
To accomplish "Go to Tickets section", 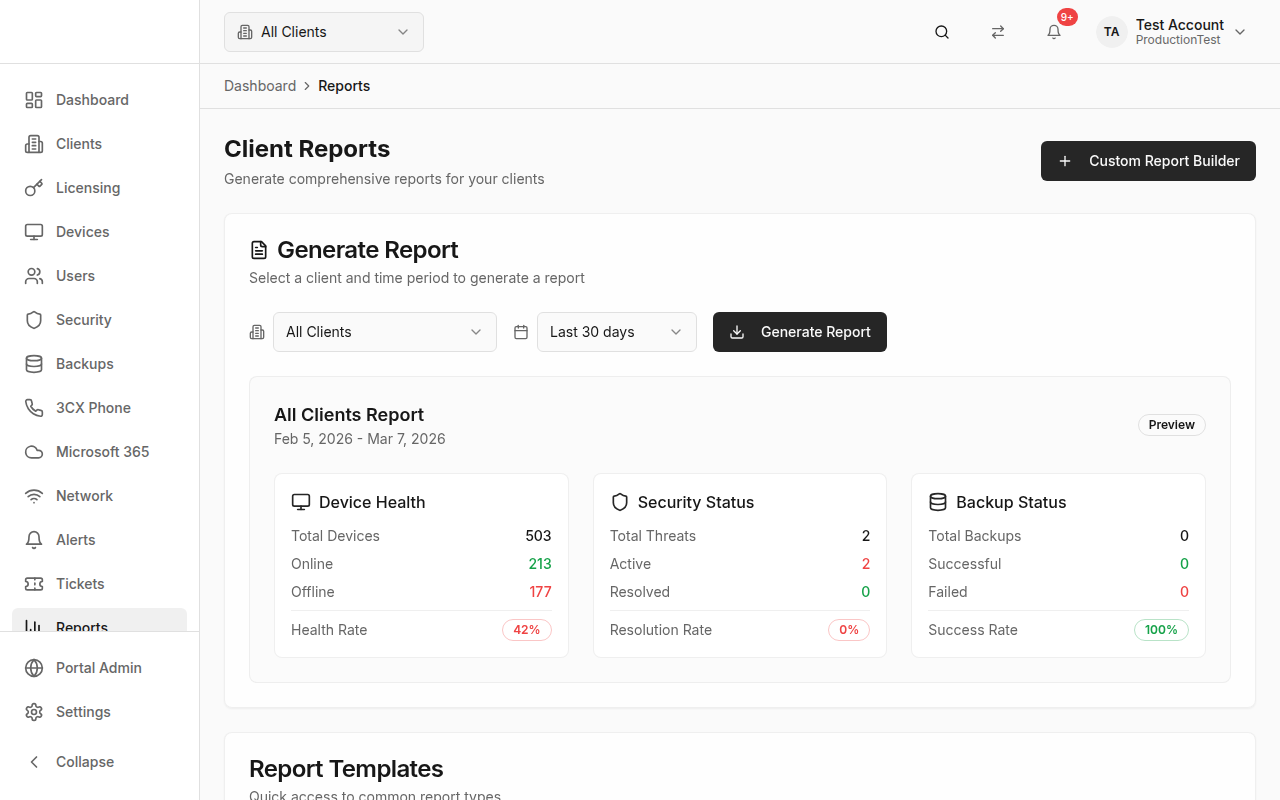I will [100, 584].
